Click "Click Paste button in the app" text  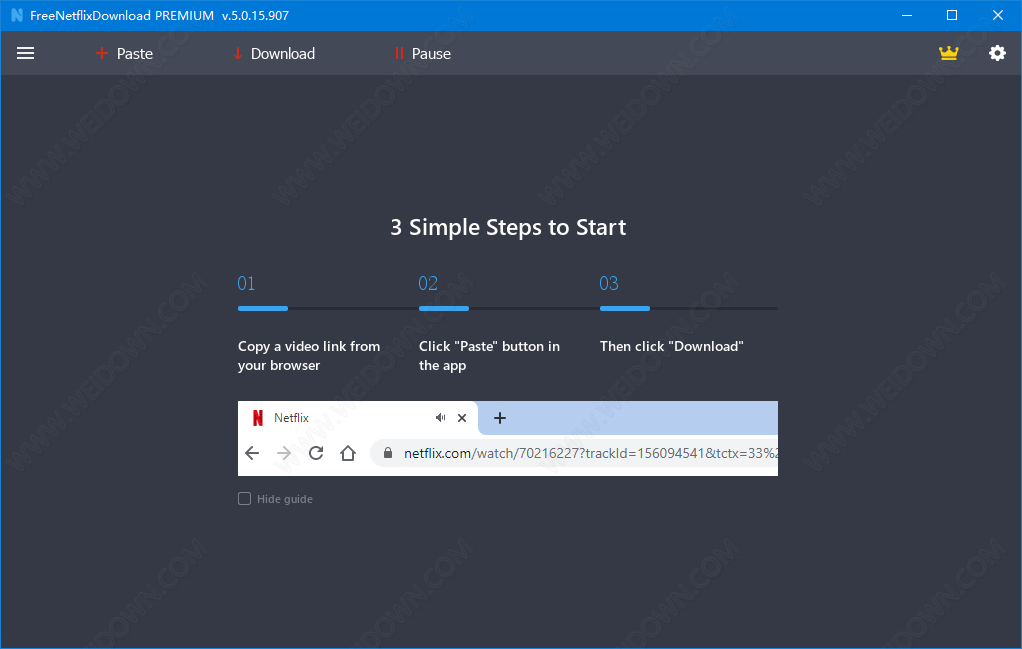tap(489, 356)
